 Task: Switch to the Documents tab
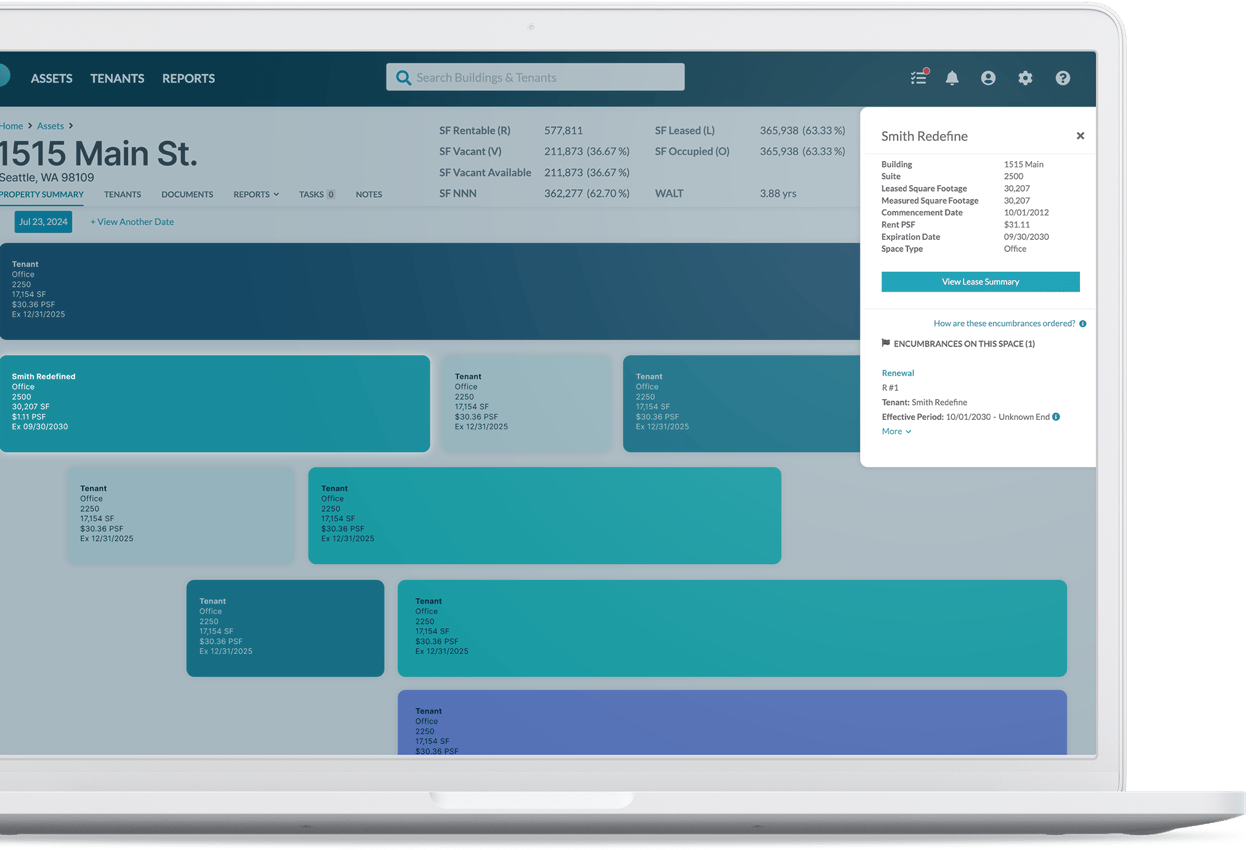coord(187,194)
